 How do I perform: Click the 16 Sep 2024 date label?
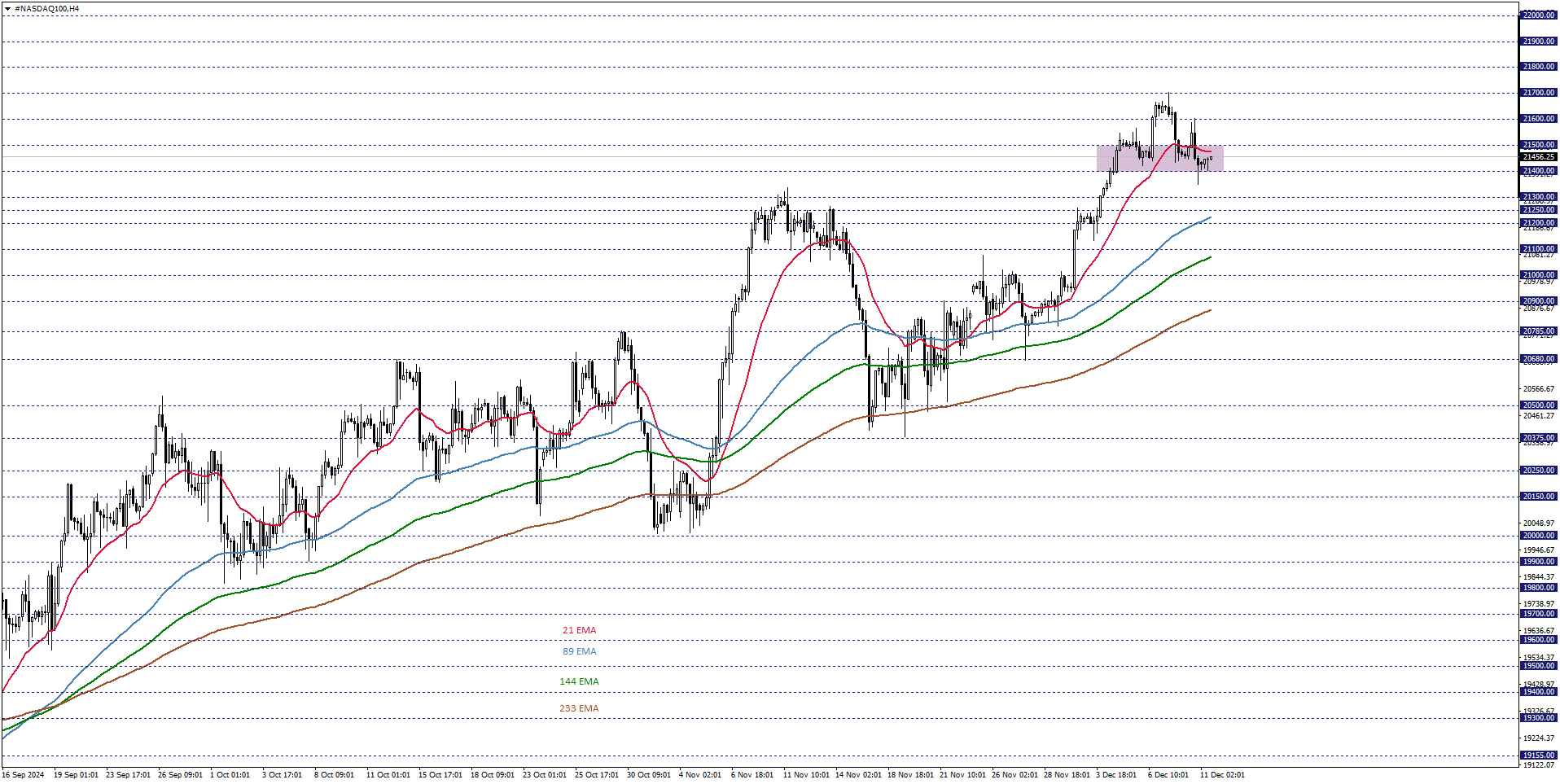pos(23,775)
